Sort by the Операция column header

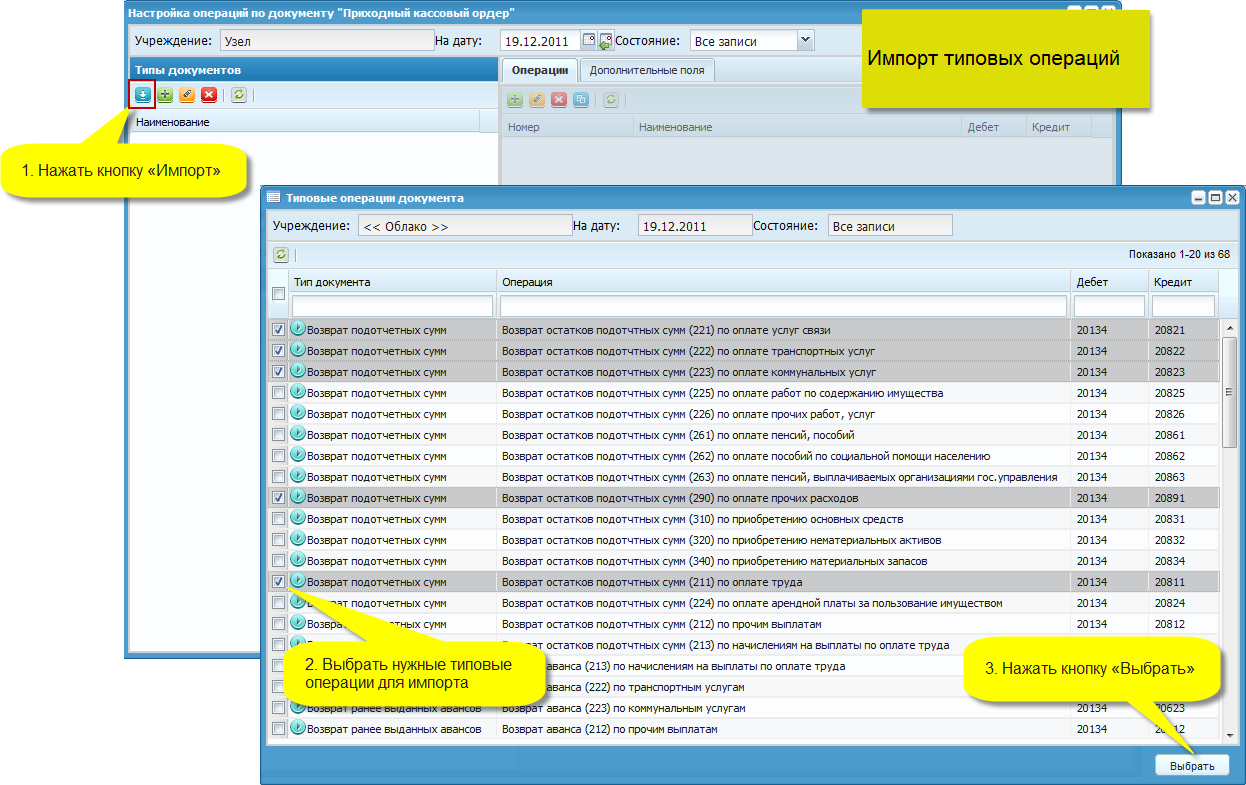click(x=783, y=282)
